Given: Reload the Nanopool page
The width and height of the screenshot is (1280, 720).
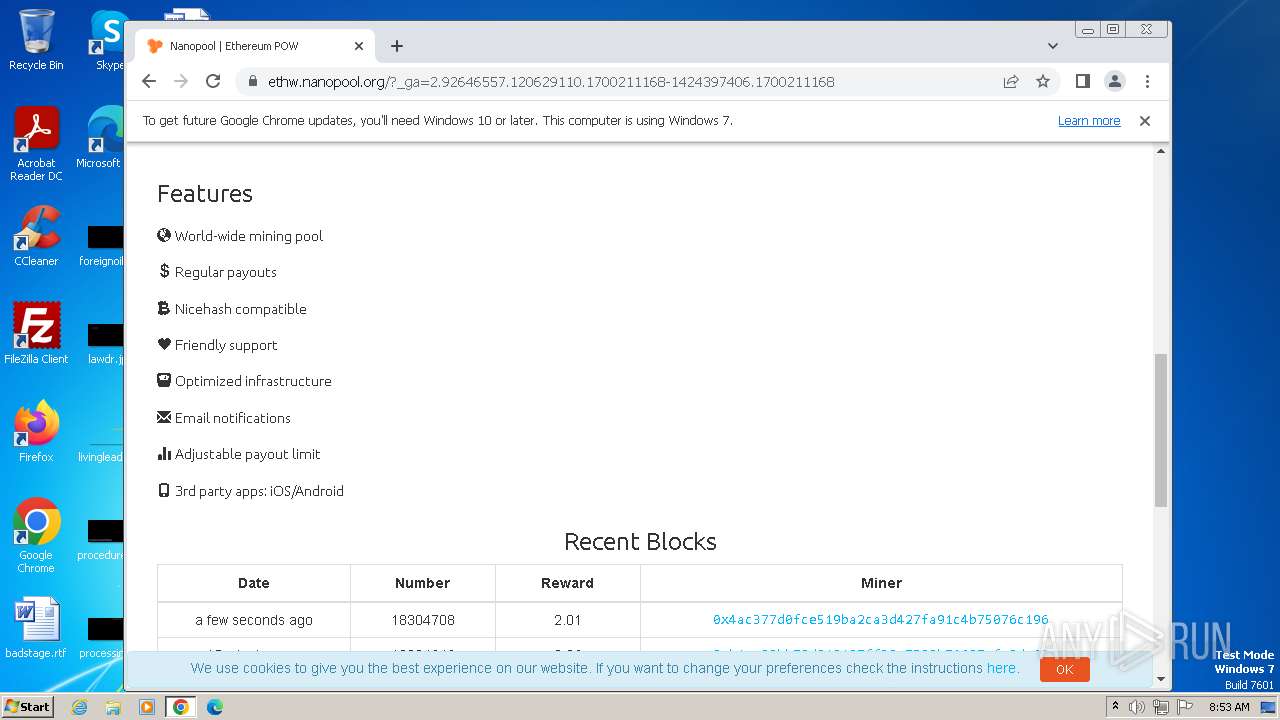Looking at the screenshot, I should [213, 81].
